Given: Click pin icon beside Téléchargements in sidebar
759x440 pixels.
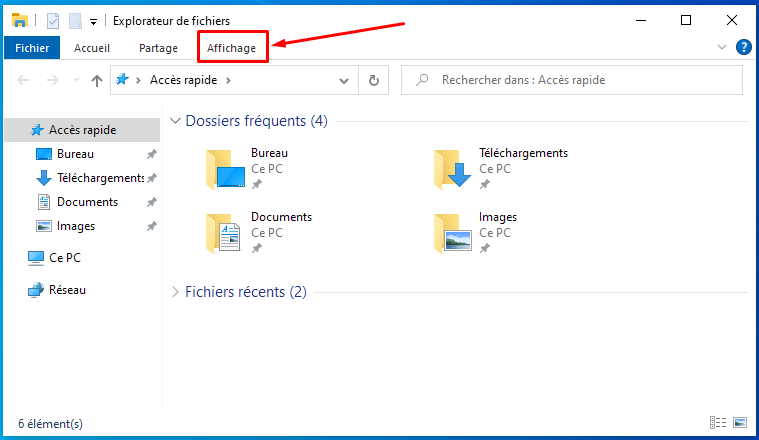Looking at the screenshot, I should 152,178.
